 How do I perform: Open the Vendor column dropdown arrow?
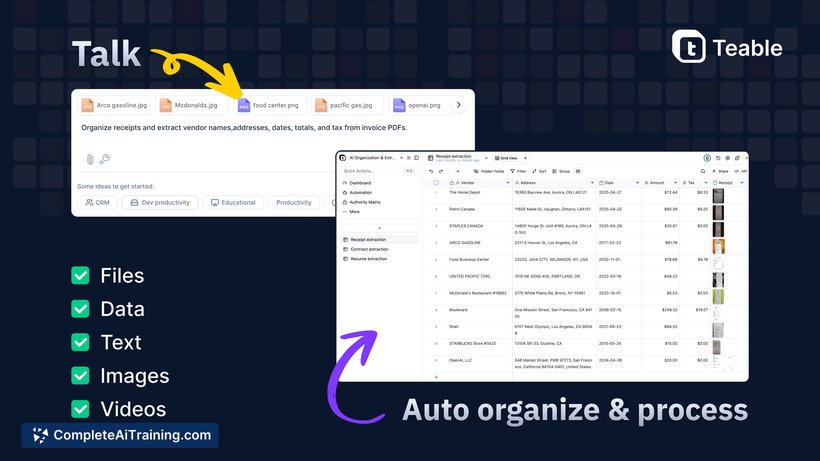508,183
